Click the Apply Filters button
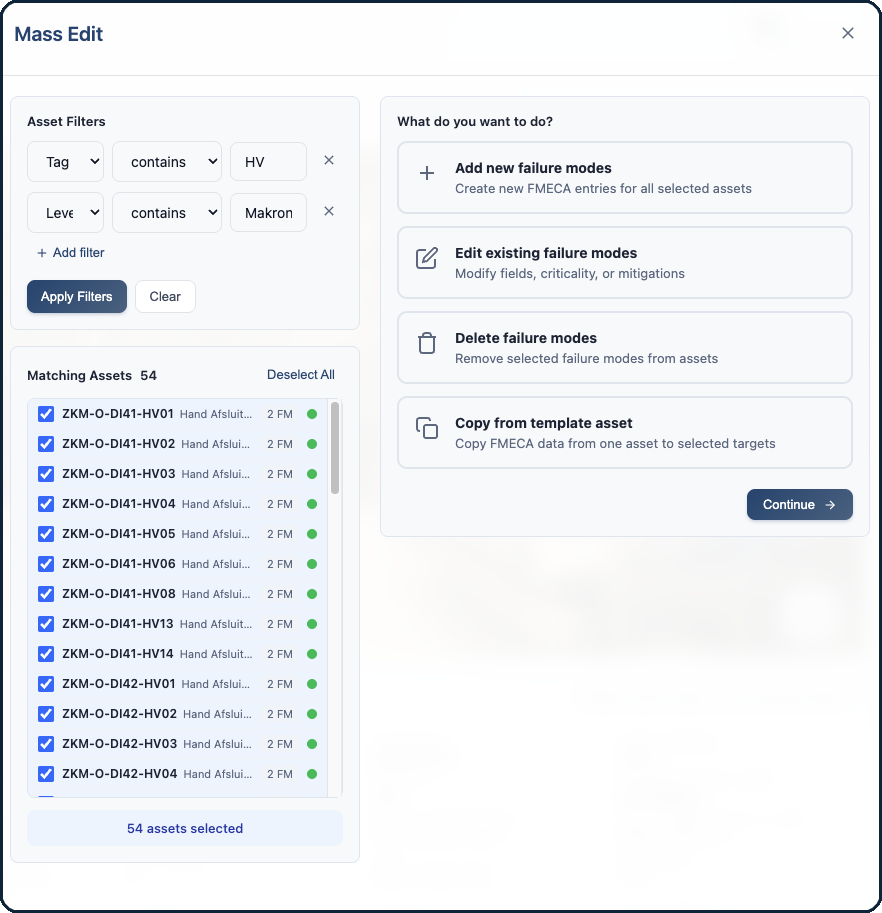Viewport: 882px width, 913px height. 76,296
